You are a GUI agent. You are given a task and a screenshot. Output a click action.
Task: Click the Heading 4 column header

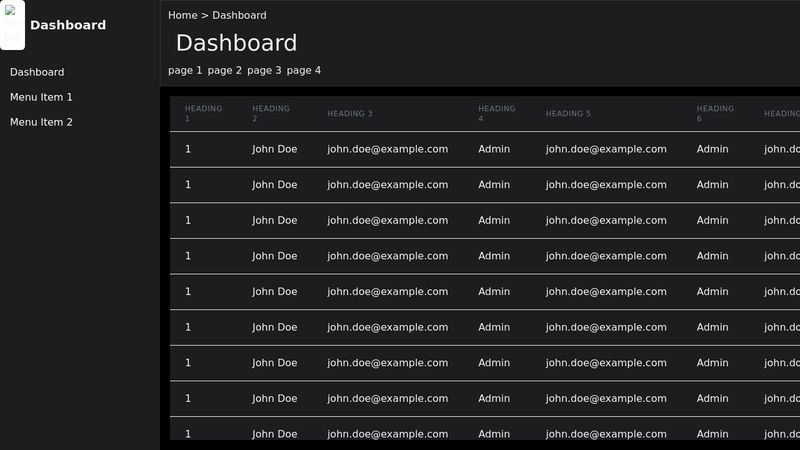coord(496,113)
